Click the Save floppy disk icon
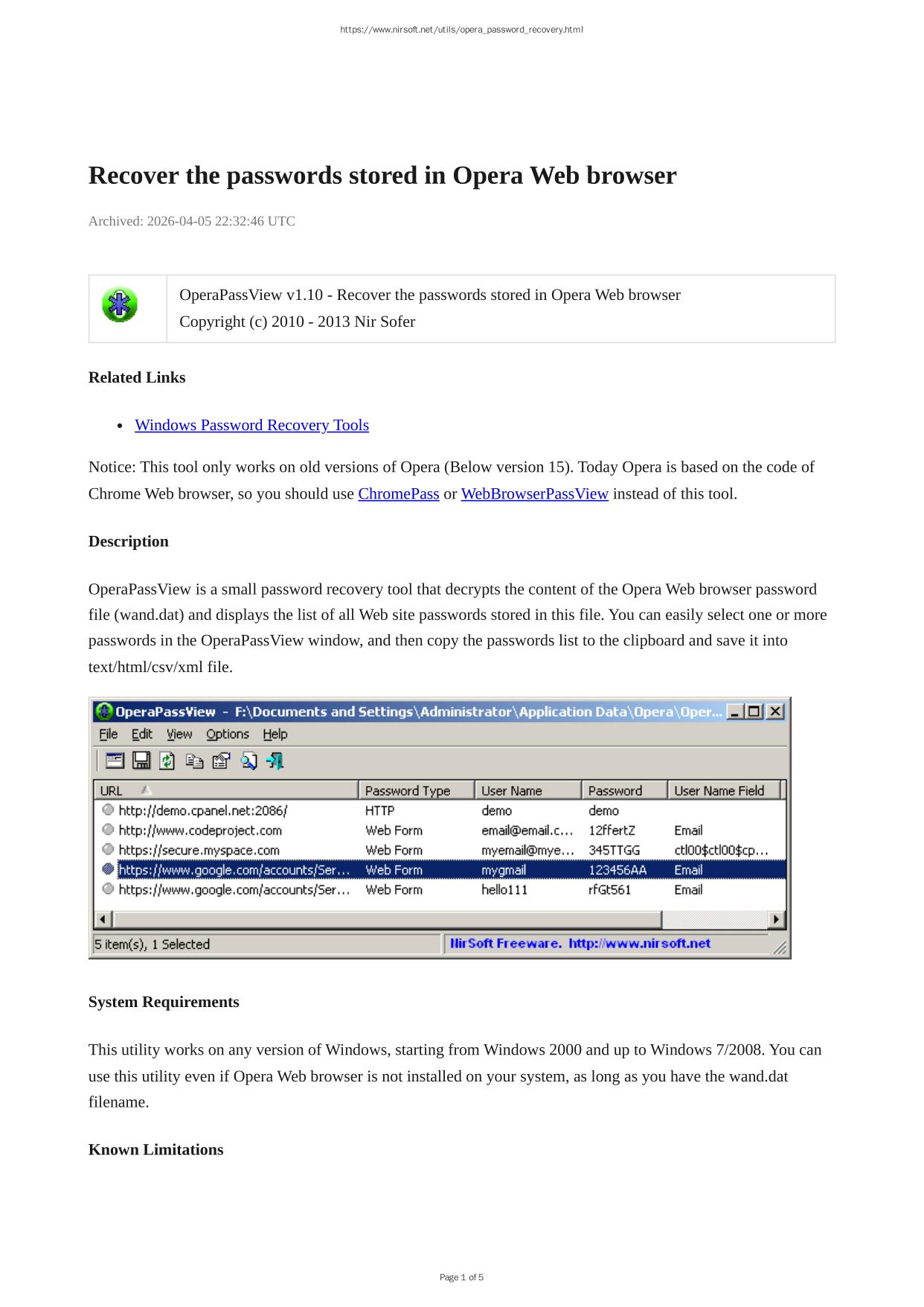The height and width of the screenshot is (1307, 924). pyautogui.click(x=141, y=760)
